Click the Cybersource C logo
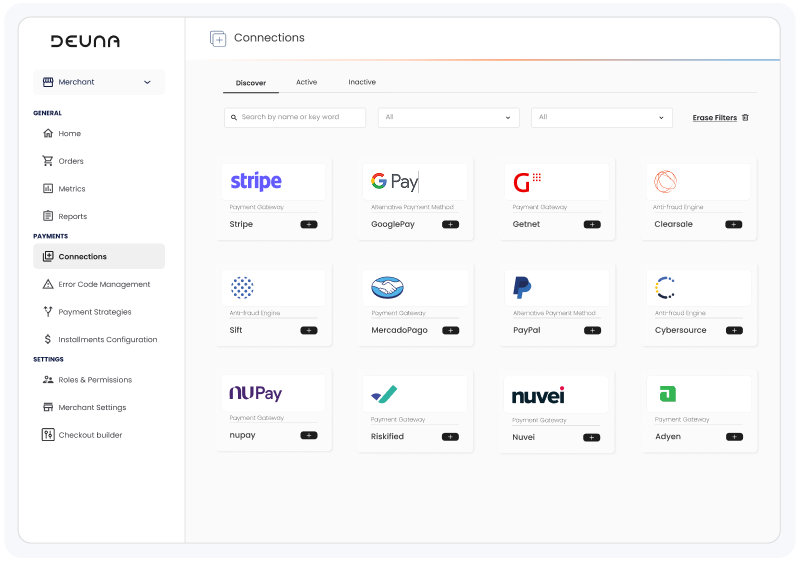798x563 pixels. 665,288
